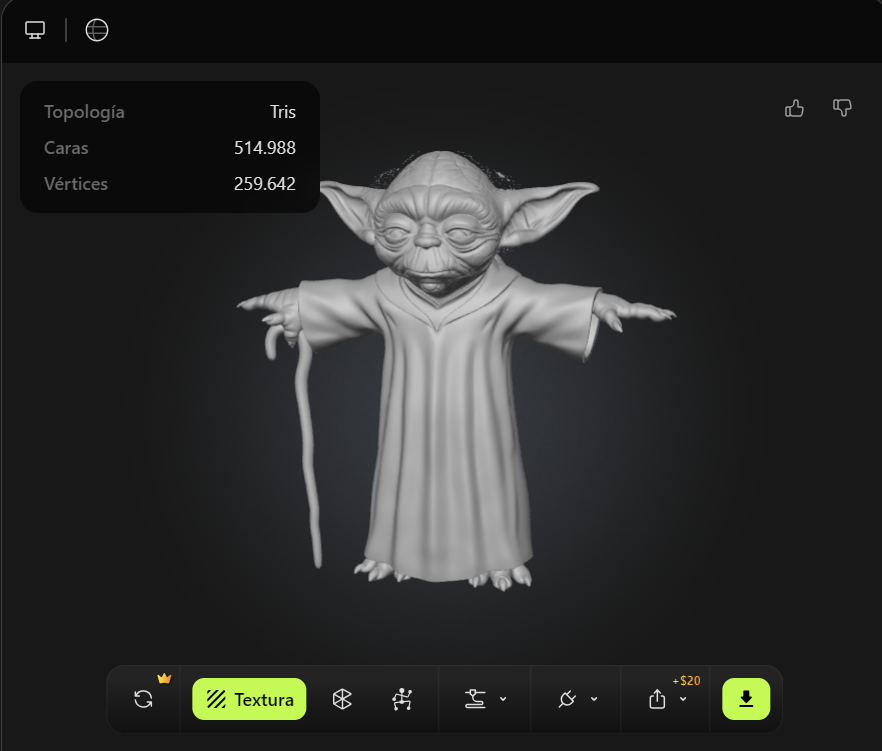The height and width of the screenshot is (751, 882).
Task: Click the +$20 price tag
Action: 686,681
